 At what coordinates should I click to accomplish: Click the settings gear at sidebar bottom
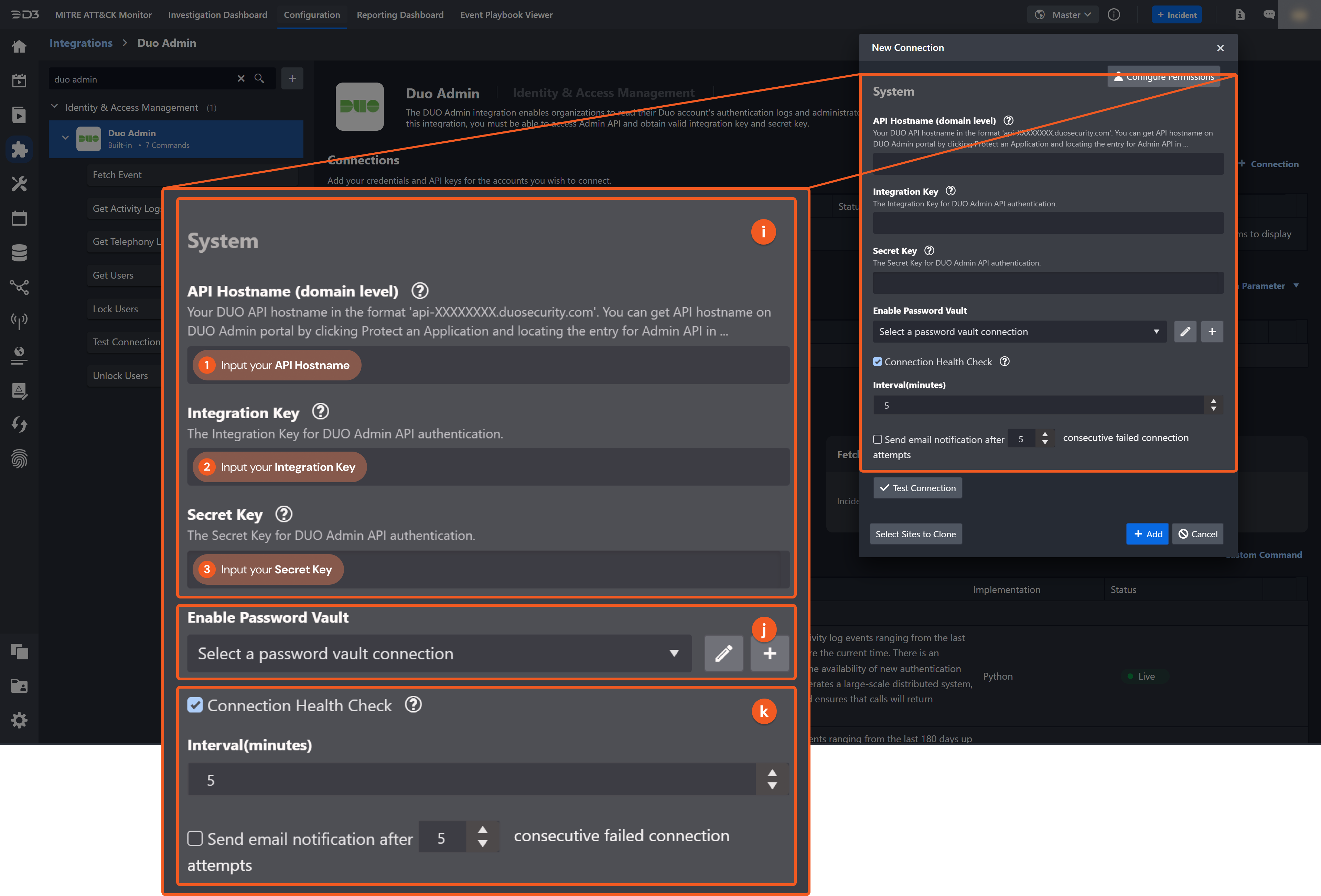click(x=19, y=720)
